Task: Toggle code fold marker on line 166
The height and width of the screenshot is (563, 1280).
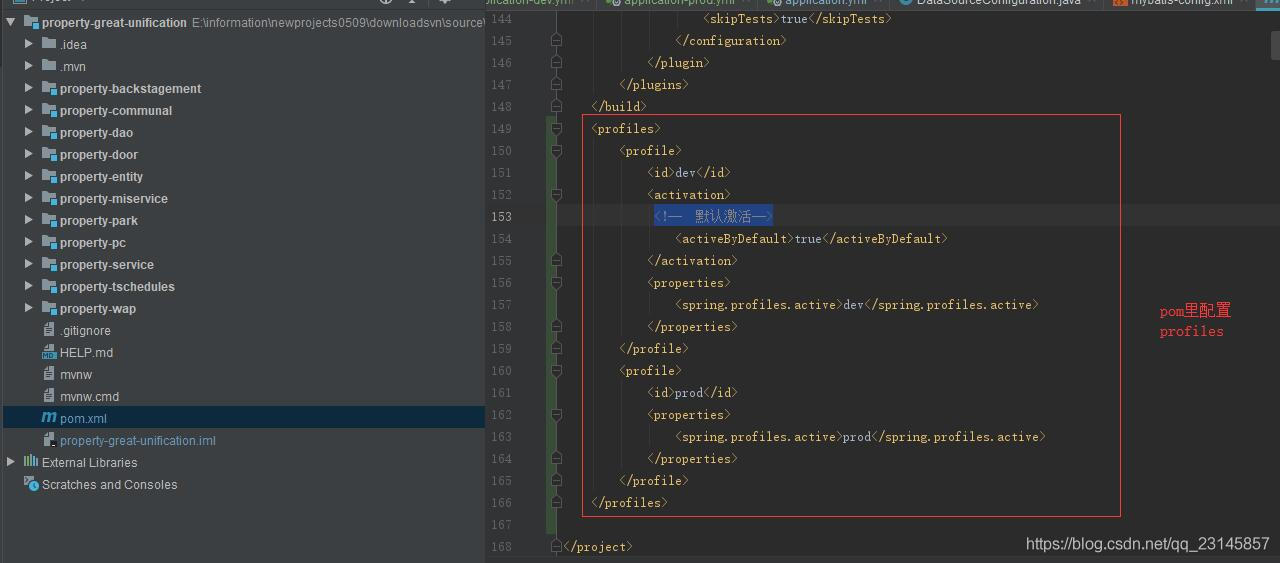Action: [556, 502]
